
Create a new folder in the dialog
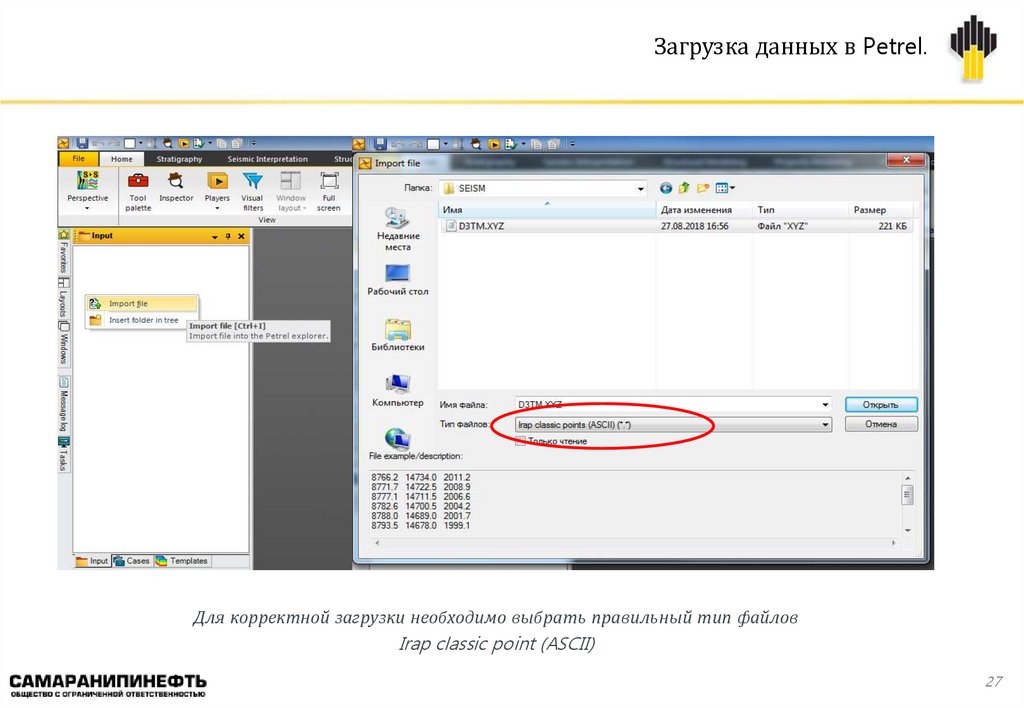pyautogui.click(x=703, y=188)
